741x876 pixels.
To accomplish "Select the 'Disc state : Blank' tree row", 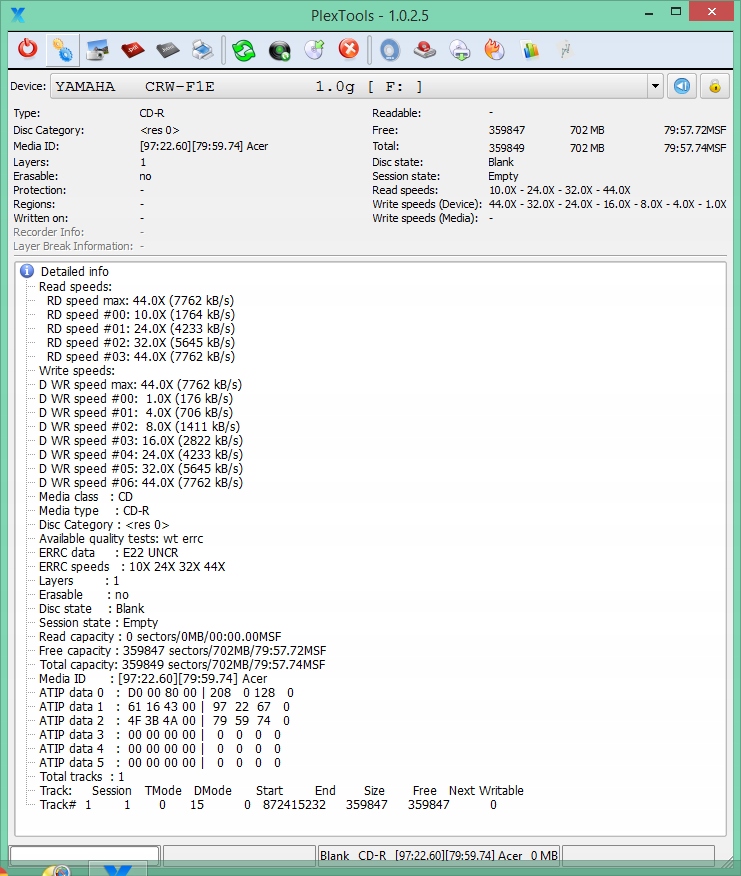I will tap(92, 608).
